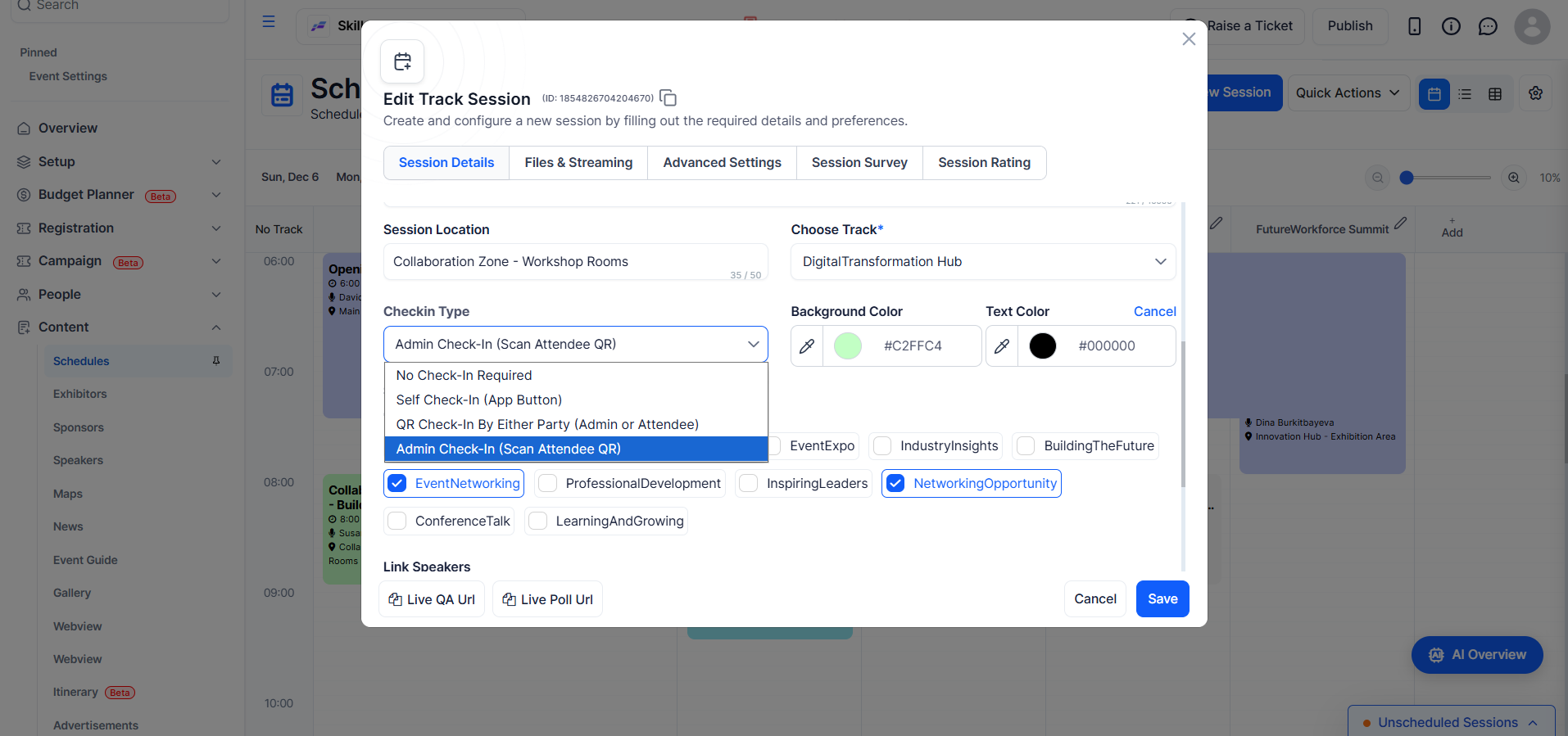Click the zoom in magnifier icon
This screenshot has width=1568, height=736.
pos(1514,178)
